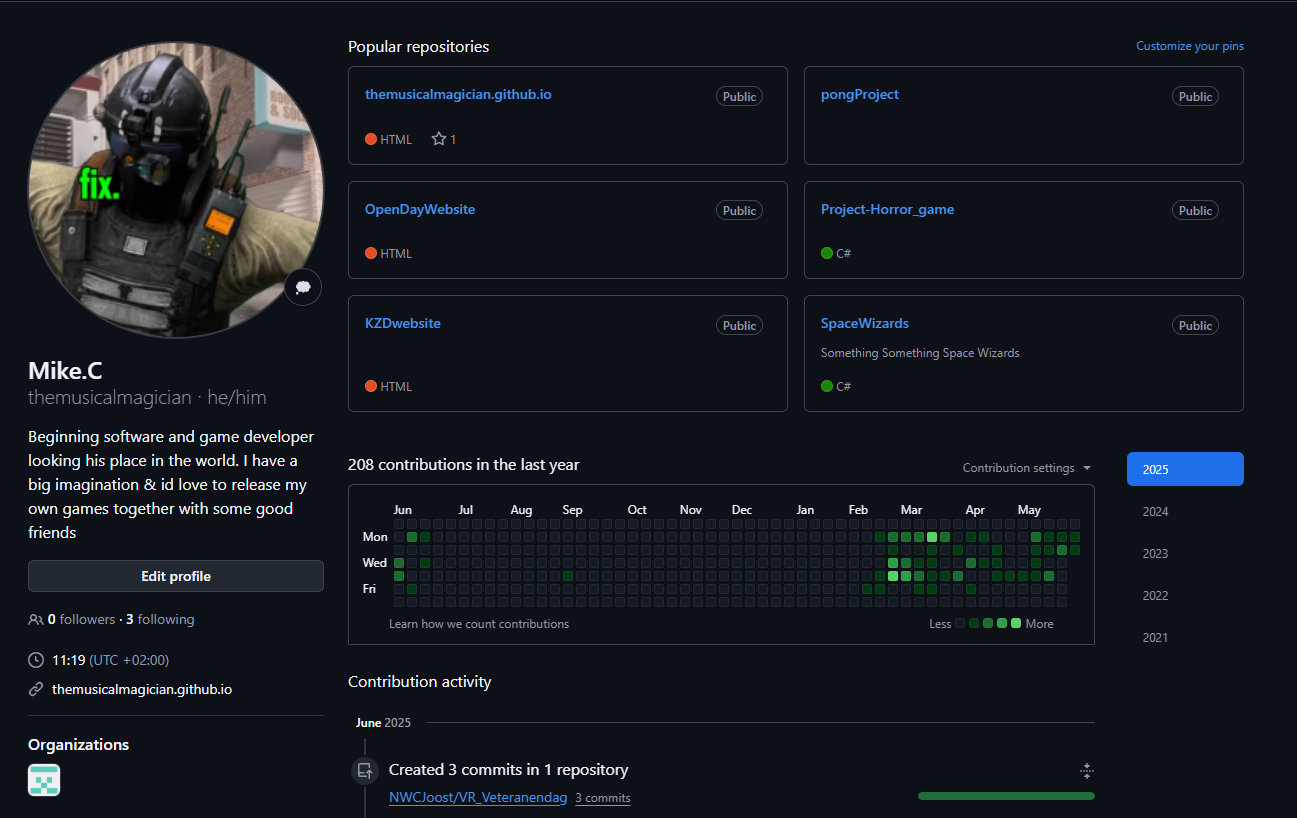This screenshot has width=1297, height=818.
Task: Open the SpaceWizards repository
Action: [x=864, y=324]
